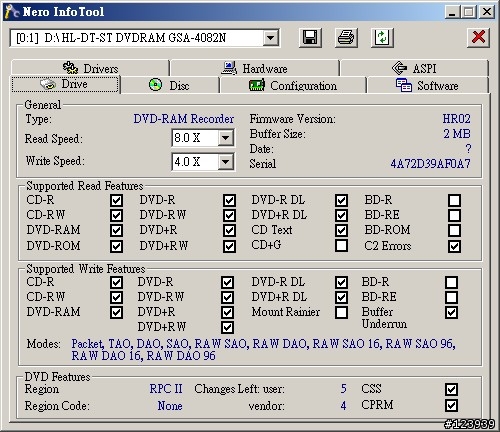Click the RPC II region value

pos(166,389)
